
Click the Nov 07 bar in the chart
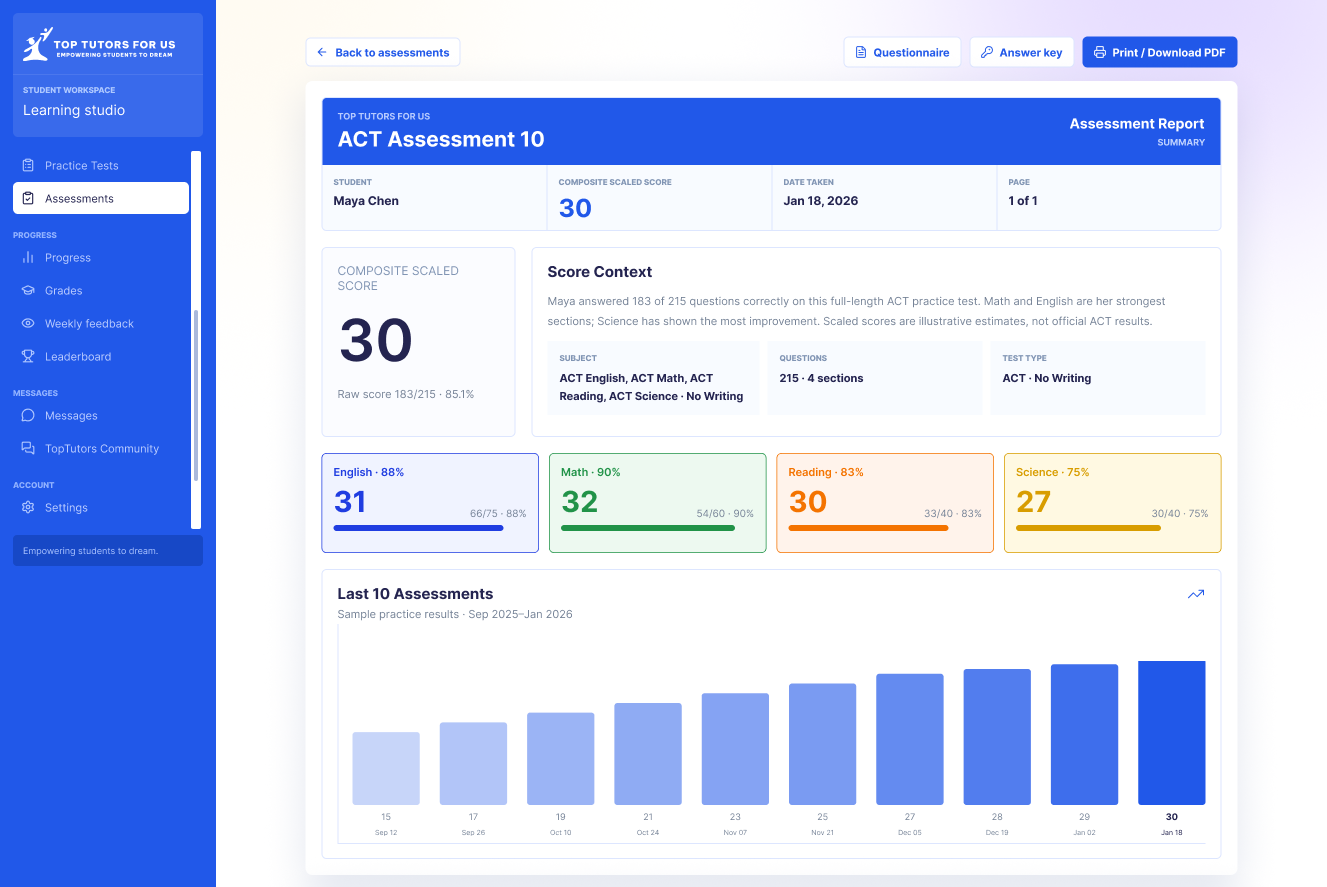[735, 749]
